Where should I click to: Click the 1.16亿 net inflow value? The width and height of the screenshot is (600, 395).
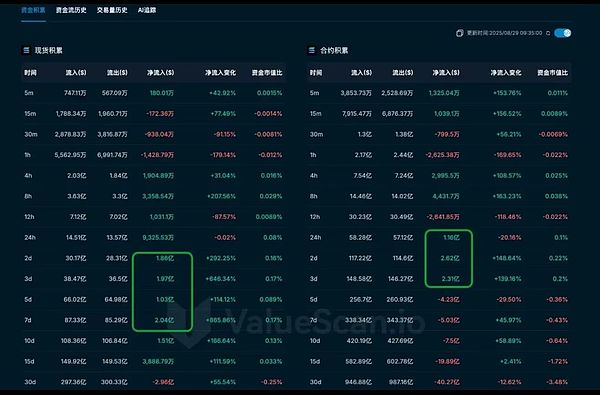coord(451,238)
